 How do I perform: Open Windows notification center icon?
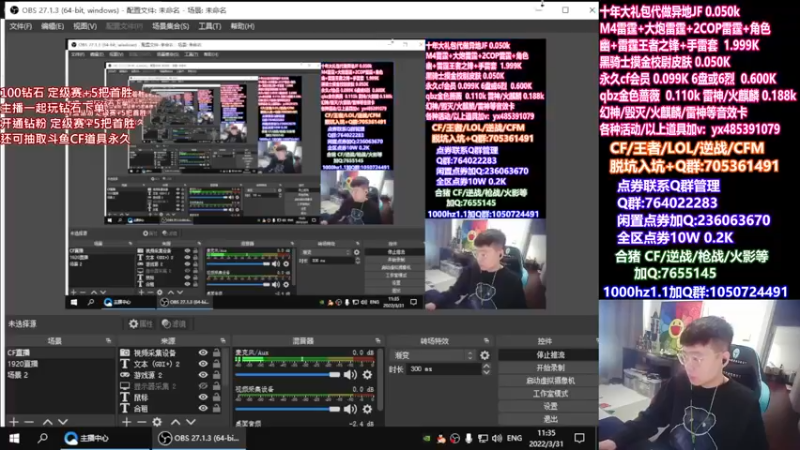point(580,438)
